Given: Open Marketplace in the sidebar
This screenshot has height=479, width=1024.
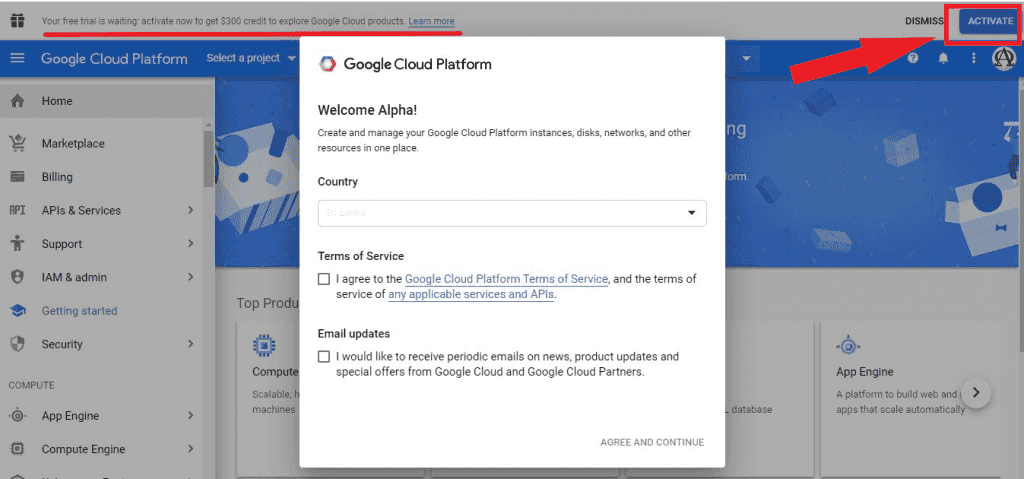Looking at the screenshot, I should coord(102,143).
